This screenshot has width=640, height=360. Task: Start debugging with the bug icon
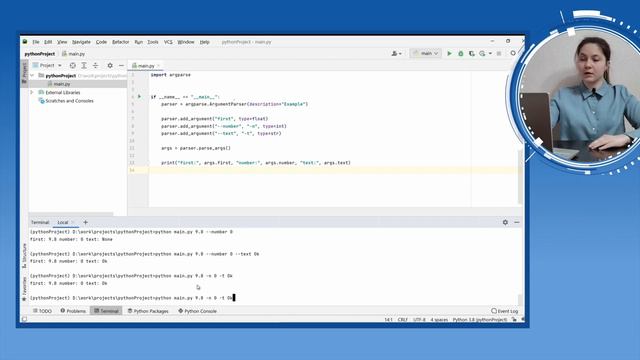pos(460,53)
